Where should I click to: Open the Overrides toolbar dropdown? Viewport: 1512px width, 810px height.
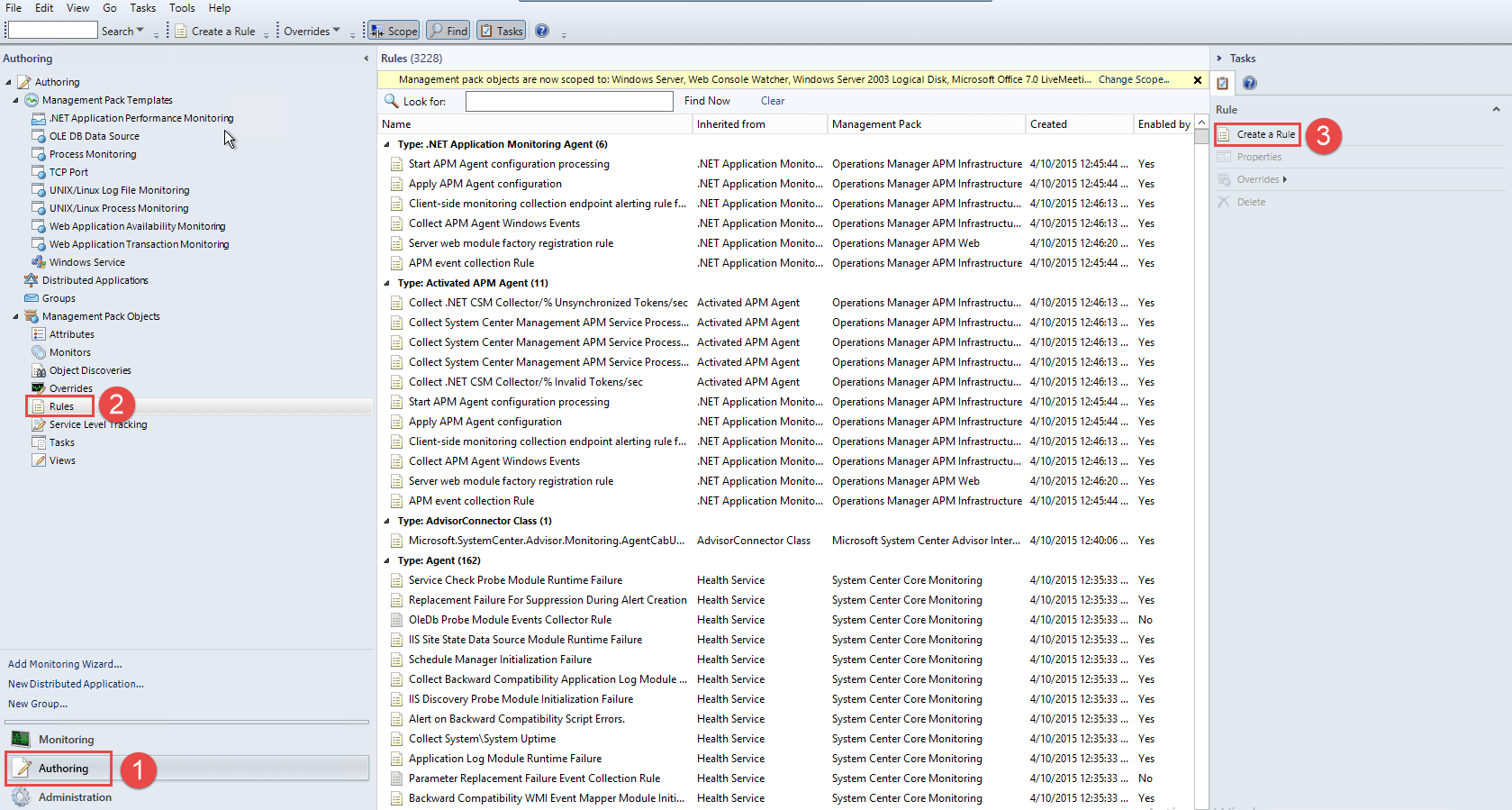point(312,32)
